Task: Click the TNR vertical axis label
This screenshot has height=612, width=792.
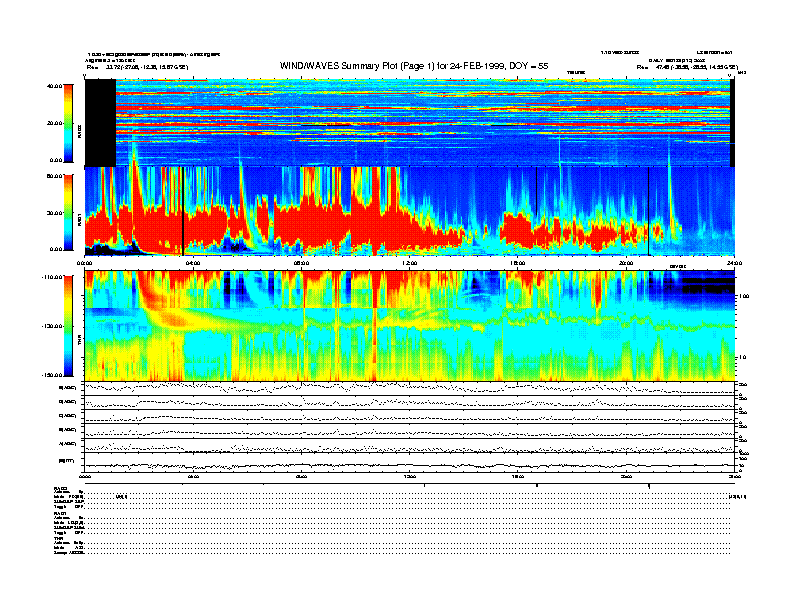Action: coord(79,342)
